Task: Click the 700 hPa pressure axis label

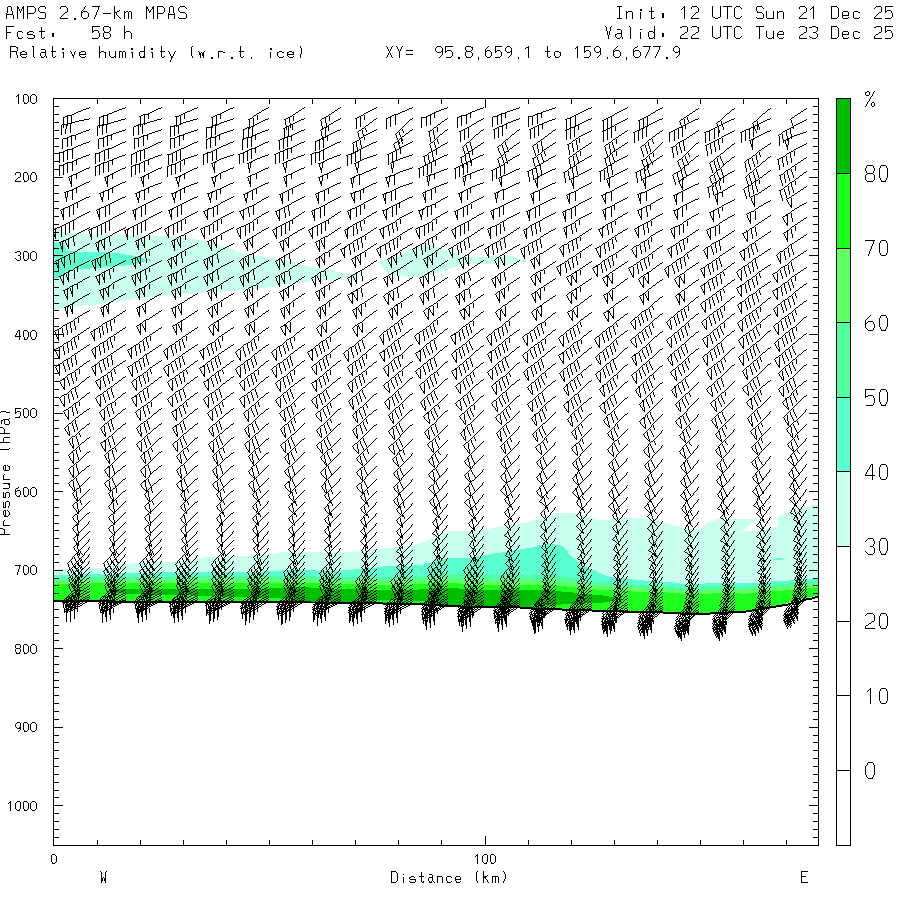Action: point(26,571)
